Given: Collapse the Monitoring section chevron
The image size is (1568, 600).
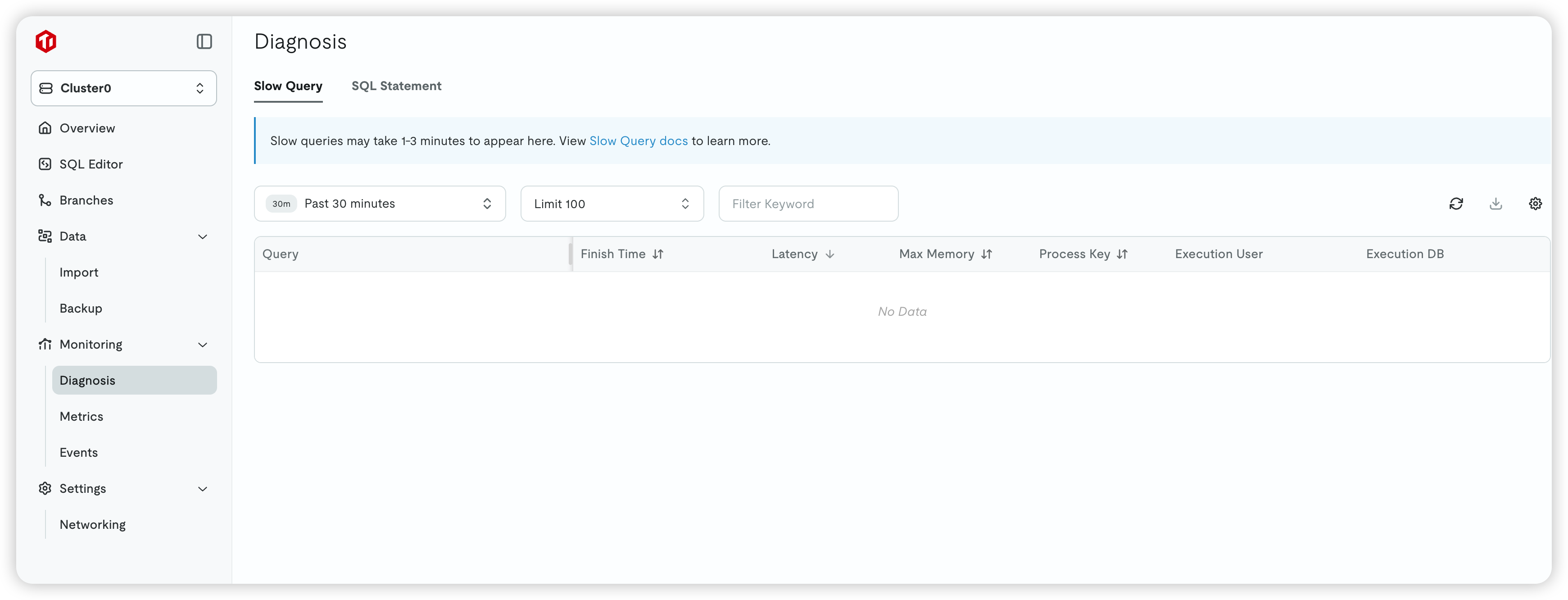Looking at the screenshot, I should tap(203, 345).
